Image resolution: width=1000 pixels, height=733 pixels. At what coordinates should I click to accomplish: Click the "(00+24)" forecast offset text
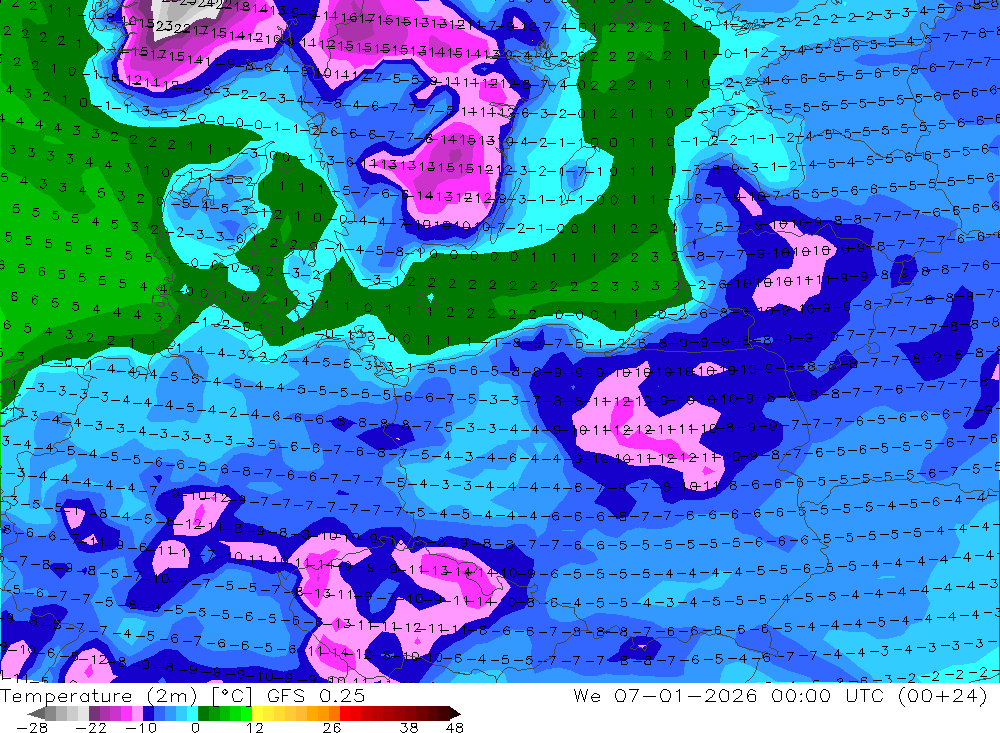tap(943, 695)
